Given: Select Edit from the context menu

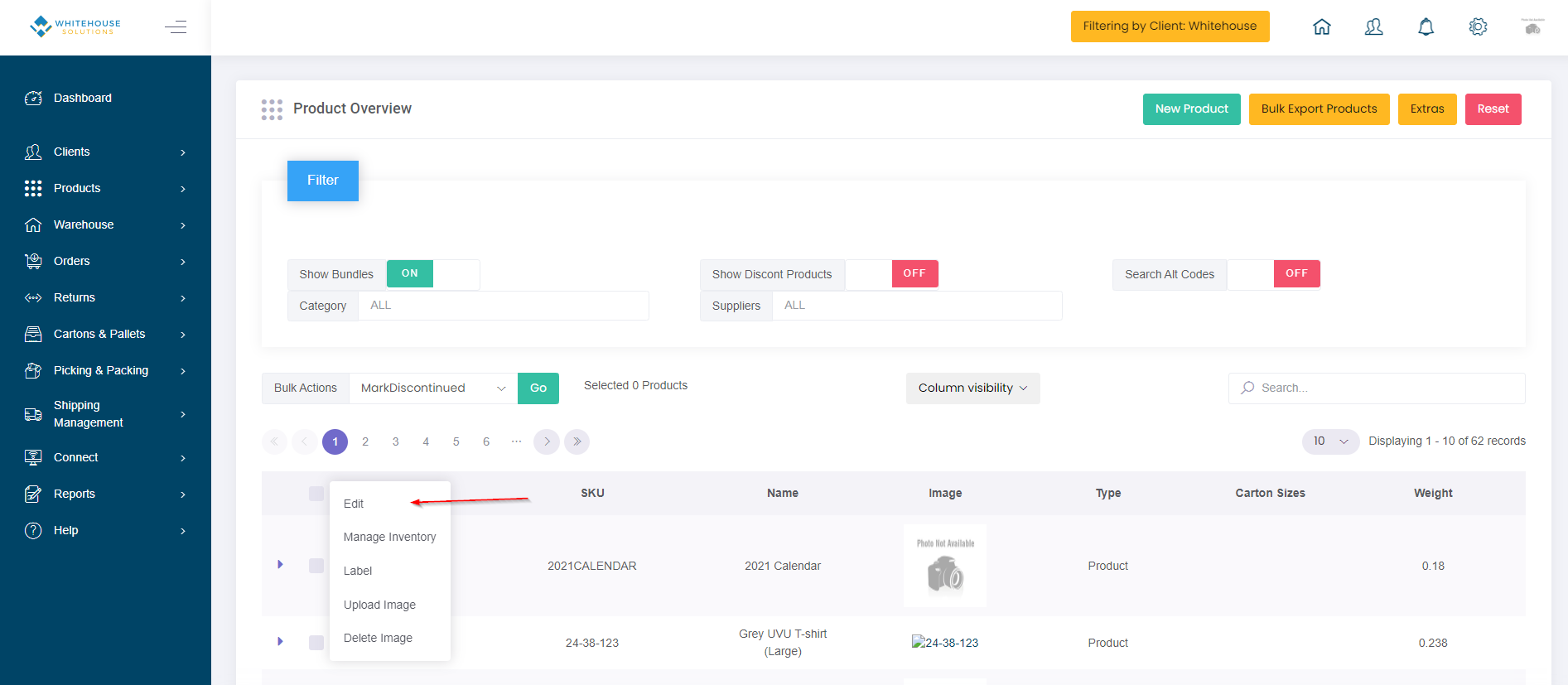Looking at the screenshot, I should 354,504.
